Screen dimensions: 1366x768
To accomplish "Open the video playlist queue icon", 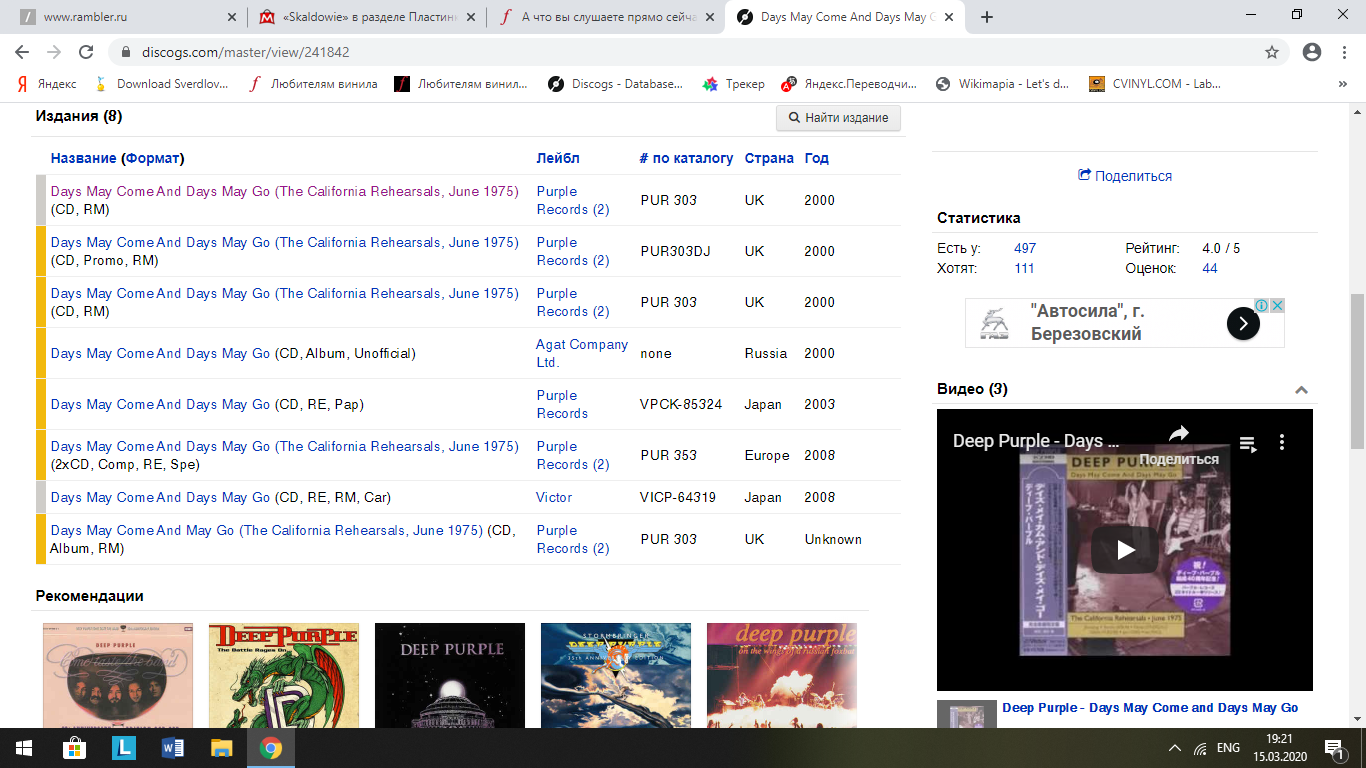I will pyautogui.click(x=1248, y=442).
